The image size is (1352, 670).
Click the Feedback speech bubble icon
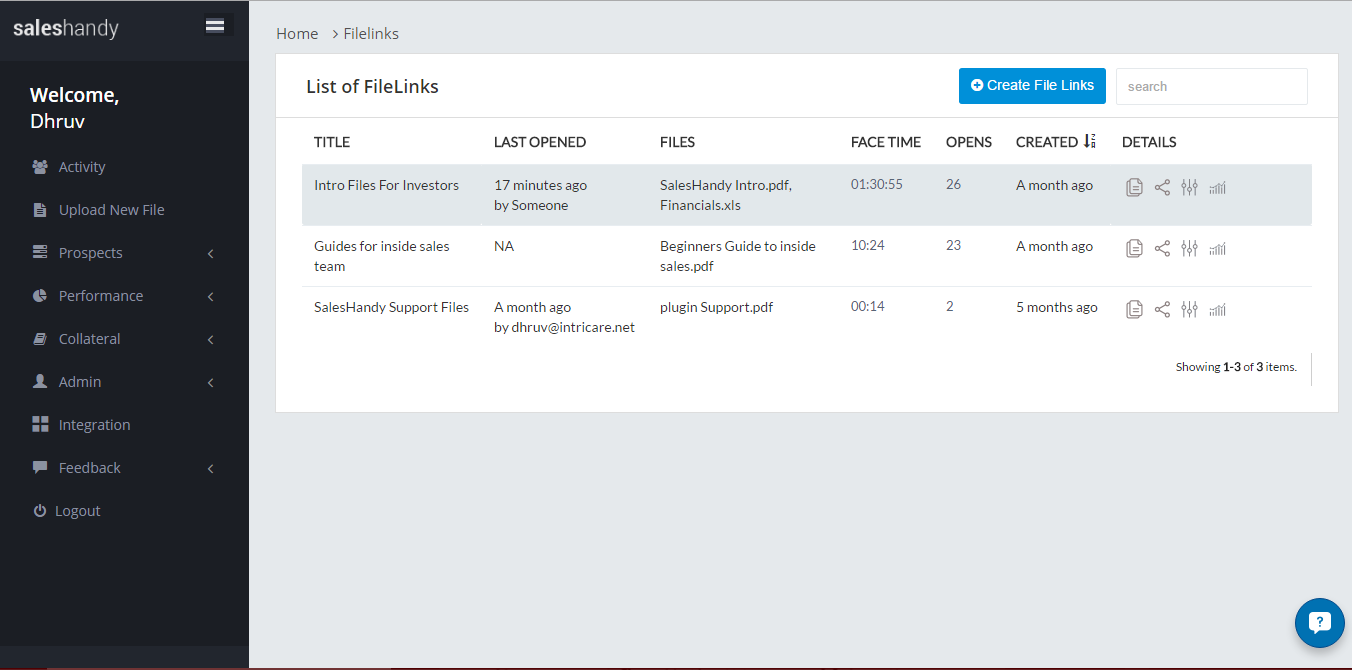40,468
